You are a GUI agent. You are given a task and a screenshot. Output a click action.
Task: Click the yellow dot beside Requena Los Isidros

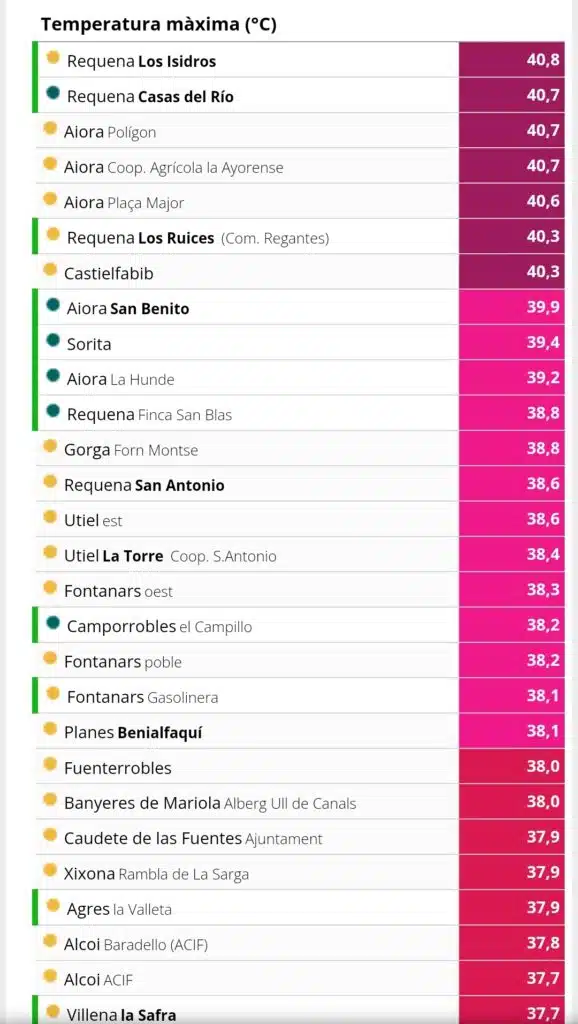tap(53, 57)
